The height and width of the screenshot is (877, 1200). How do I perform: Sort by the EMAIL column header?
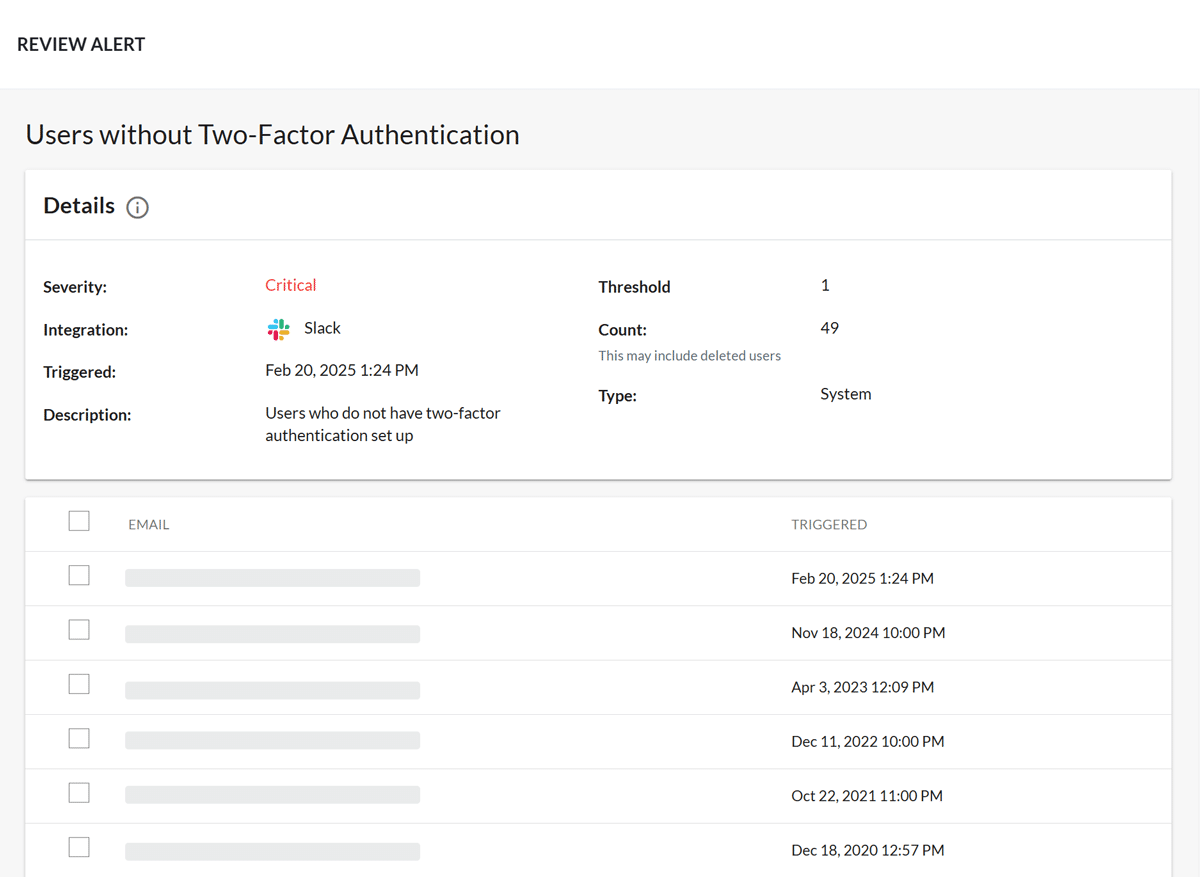149,525
